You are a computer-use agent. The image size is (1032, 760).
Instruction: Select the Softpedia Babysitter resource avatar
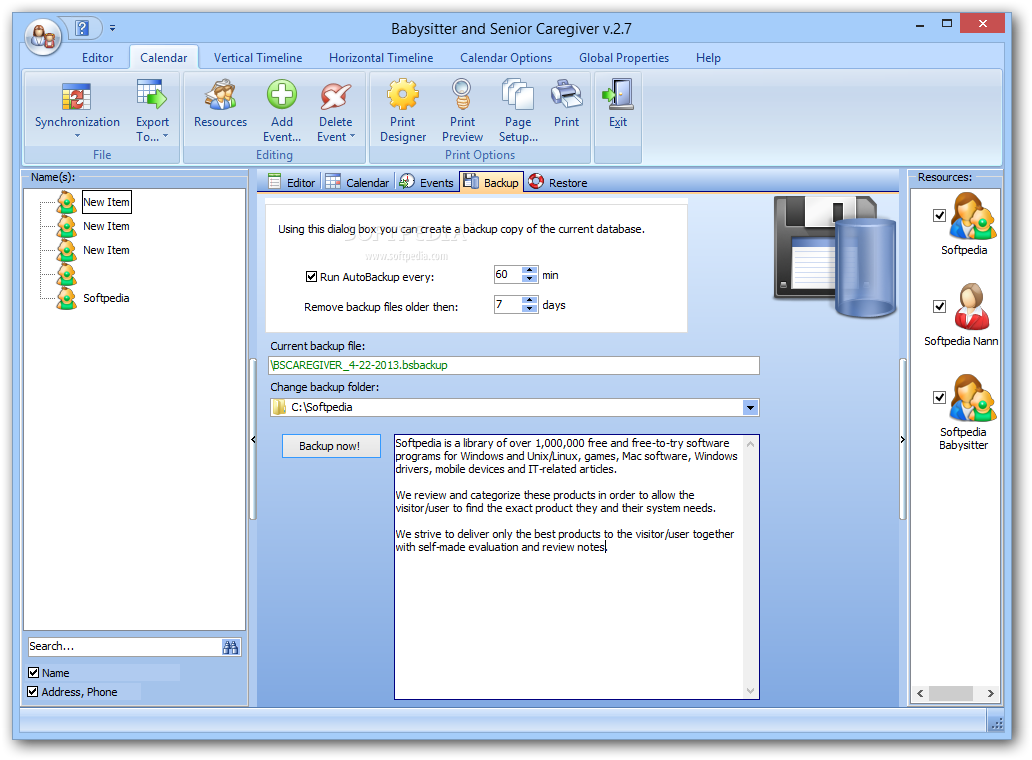coord(971,397)
